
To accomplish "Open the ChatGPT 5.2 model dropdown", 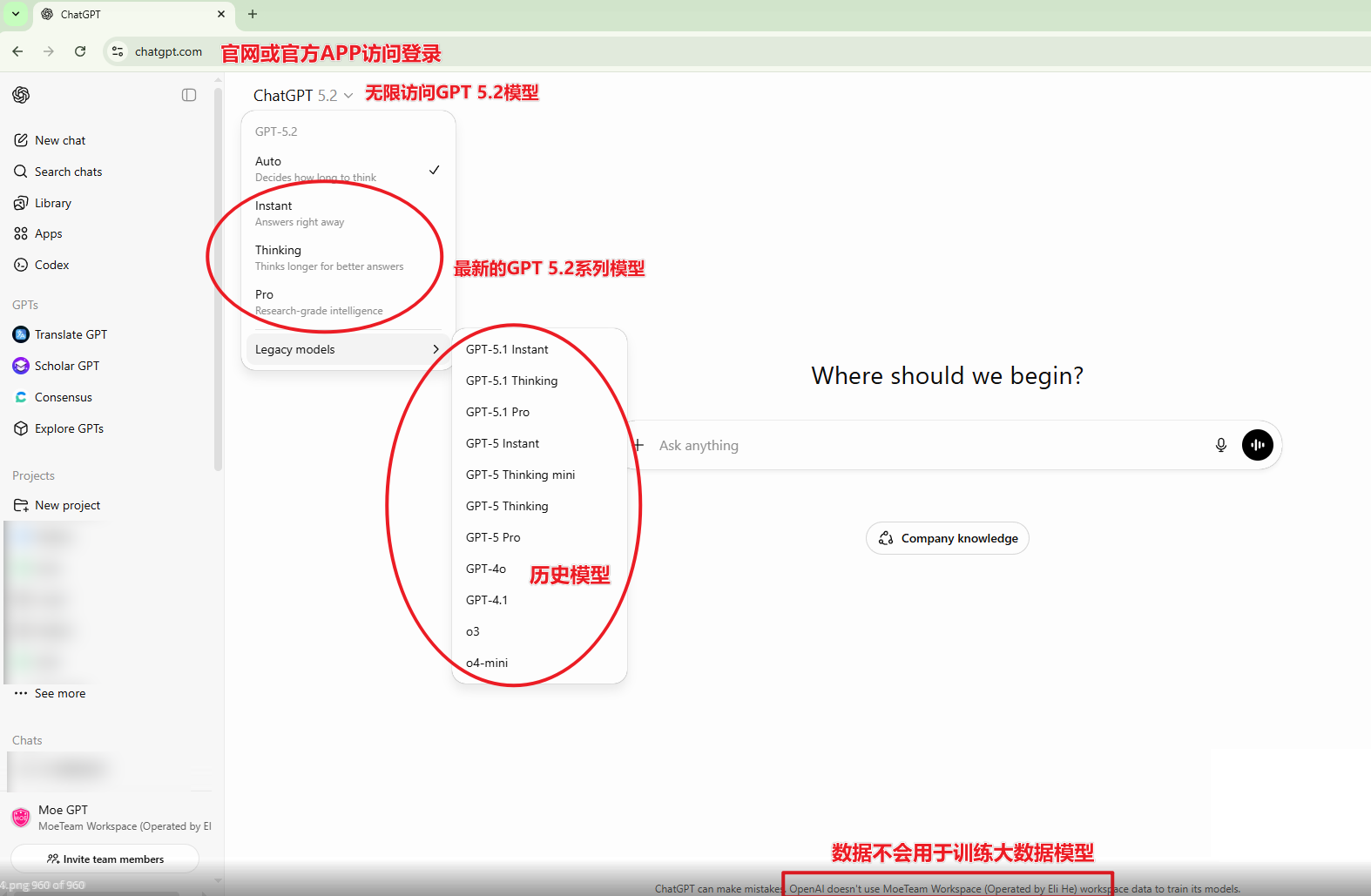I will pyautogui.click(x=302, y=96).
